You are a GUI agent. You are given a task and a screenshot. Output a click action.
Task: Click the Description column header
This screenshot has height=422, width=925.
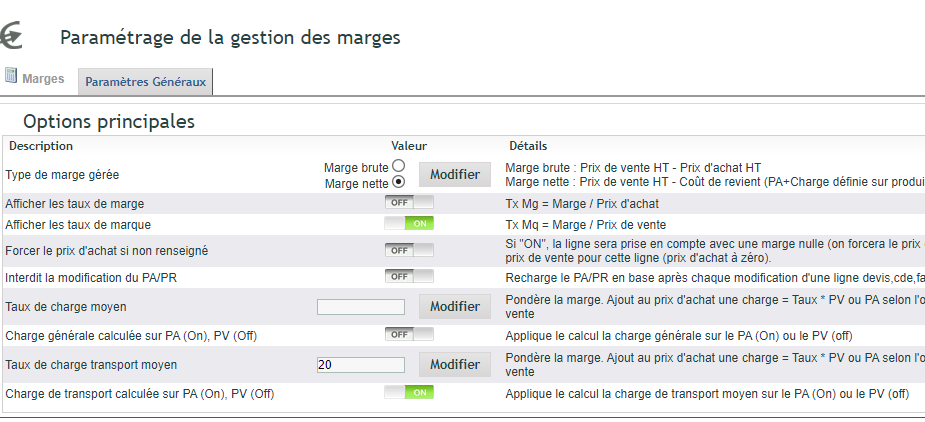pos(41,146)
